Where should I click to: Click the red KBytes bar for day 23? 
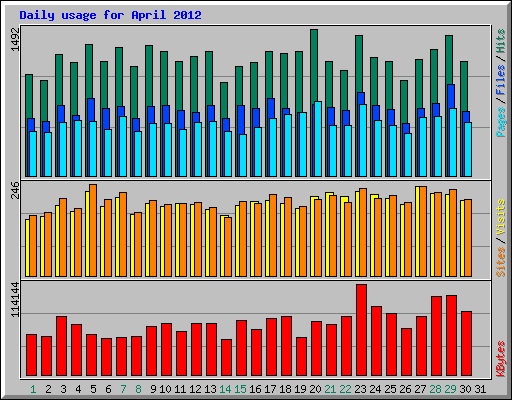click(x=361, y=330)
